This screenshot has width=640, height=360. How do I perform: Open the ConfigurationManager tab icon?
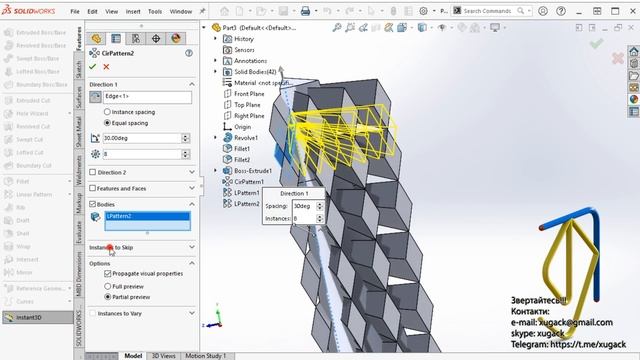136,39
